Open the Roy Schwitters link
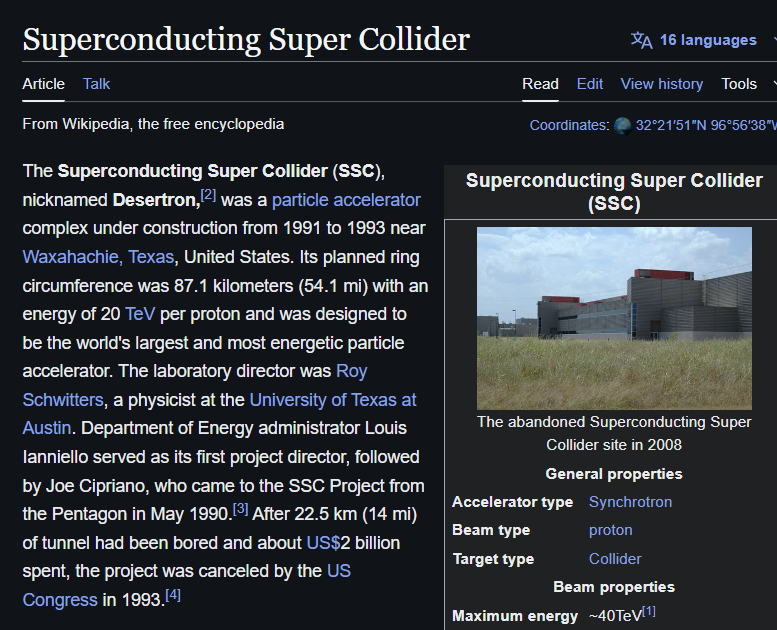The height and width of the screenshot is (630, 777). point(351,371)
